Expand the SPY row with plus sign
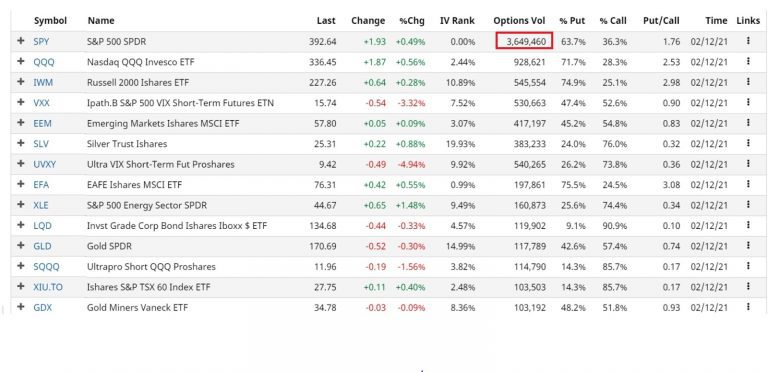 click(21, 41)
